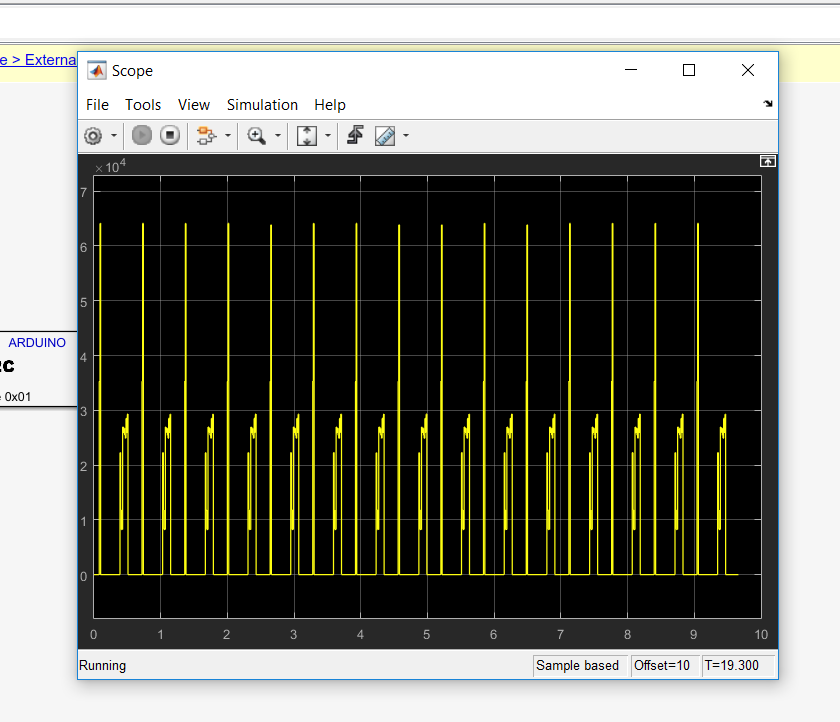Open the scope Configuration Properties gear

coord(94,136)
